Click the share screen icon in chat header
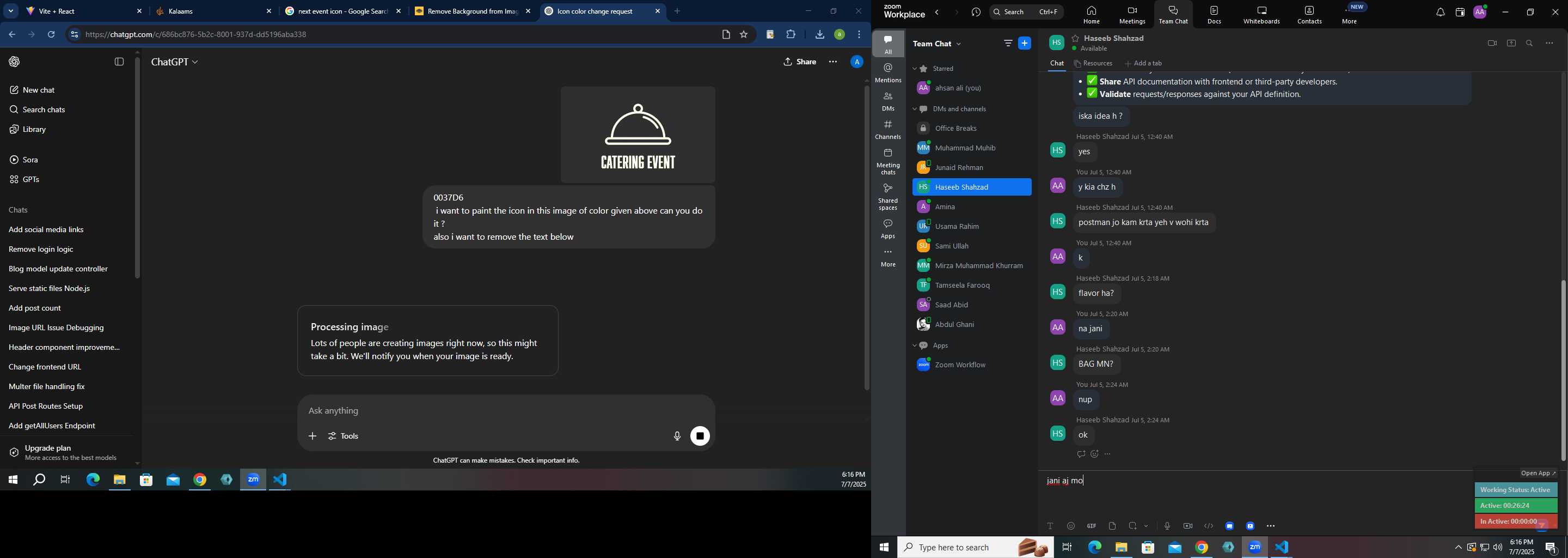The width and height of the screenshot is (1568, 558). point(1511,43)
